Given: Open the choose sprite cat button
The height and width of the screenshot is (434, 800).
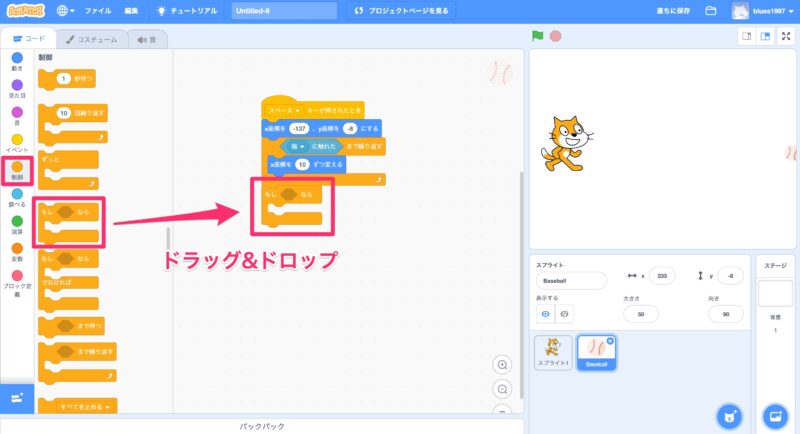Looking at the screenshot, I should pyautogui.click(x=728, y=415).
